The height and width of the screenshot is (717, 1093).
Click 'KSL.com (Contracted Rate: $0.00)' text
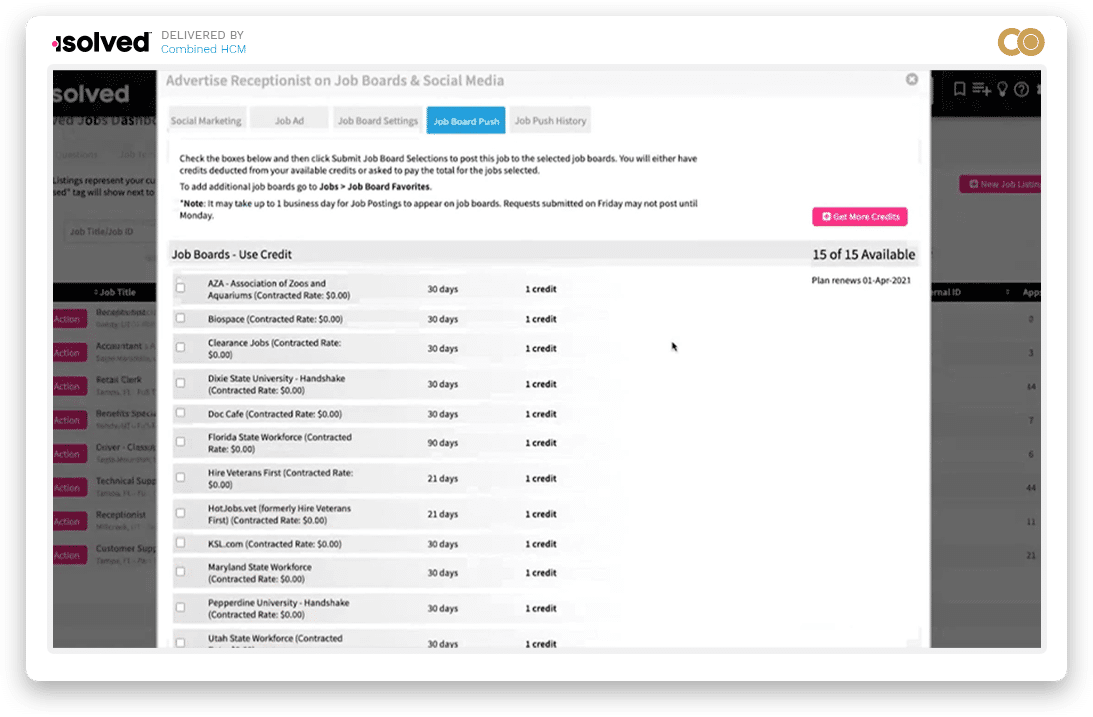click(275, 544)
